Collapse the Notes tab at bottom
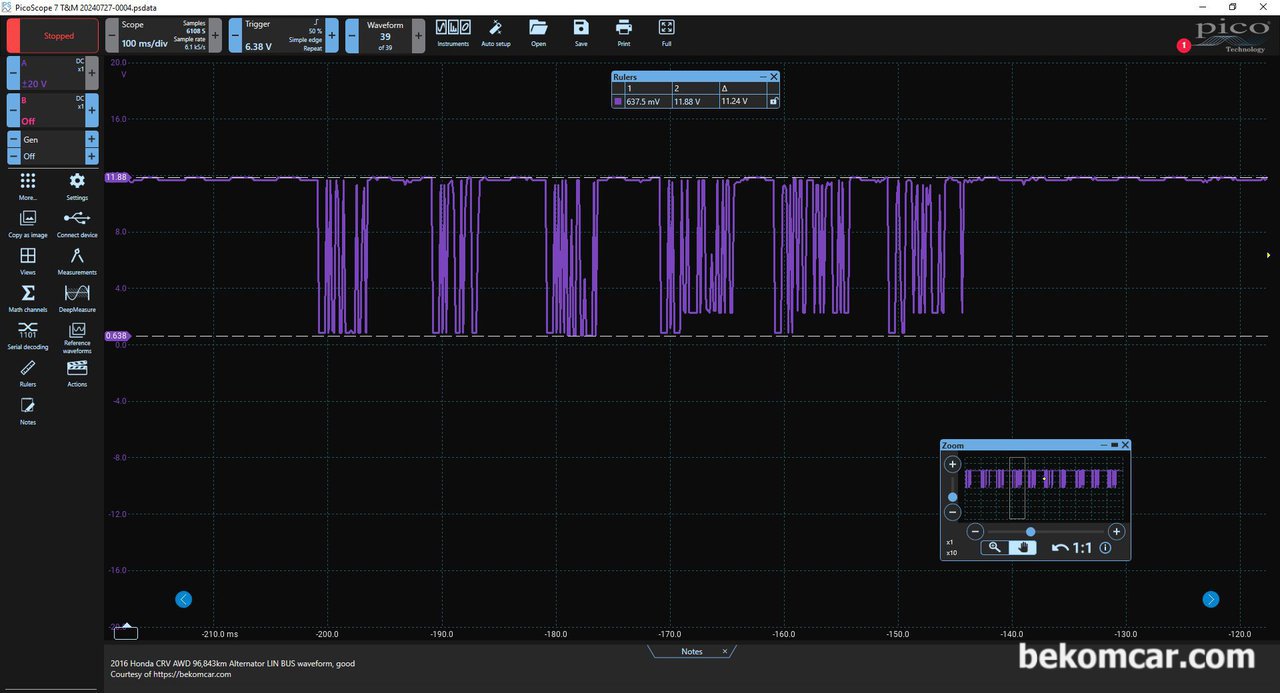Image resolution: width=1280 pixels, height=693 pixels. coord(691,651)
